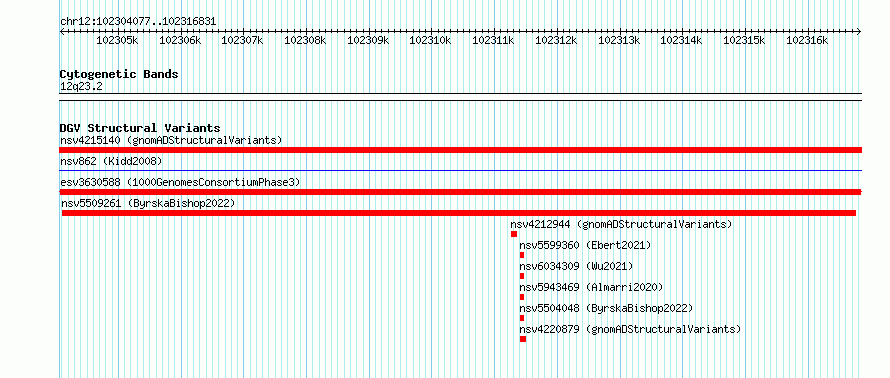Click the 102305k ruler tick label
The width and height of the screenshot is (890, 378).
[x=117, y=40]
